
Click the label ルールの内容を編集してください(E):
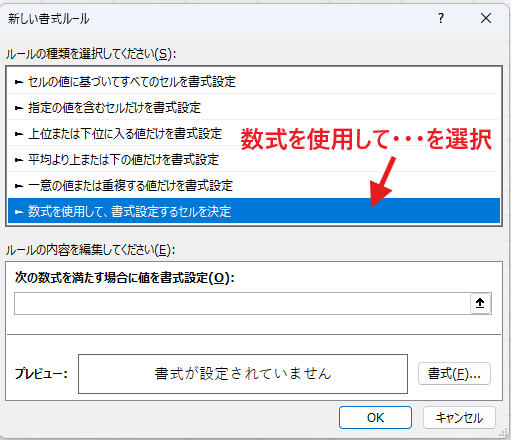coord(90,250)
